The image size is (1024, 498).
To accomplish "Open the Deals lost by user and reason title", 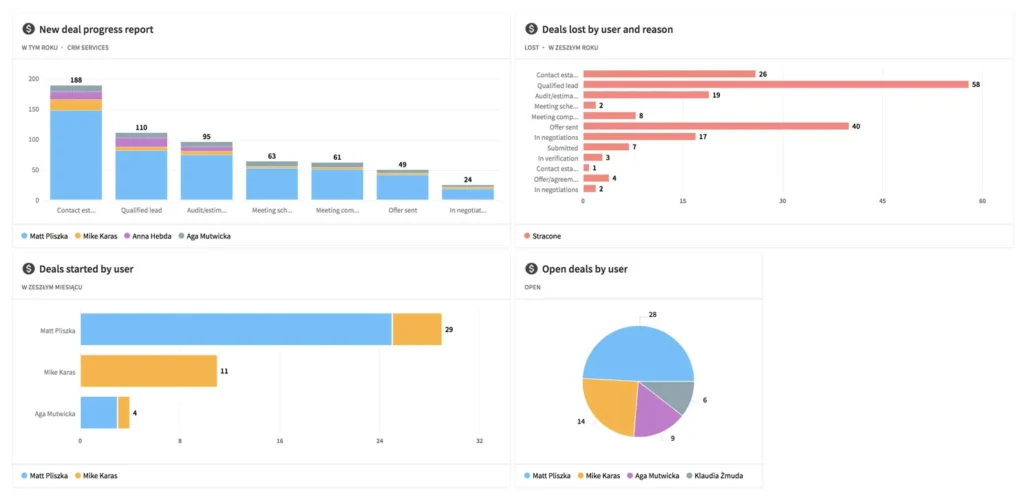I will [607, 30].
